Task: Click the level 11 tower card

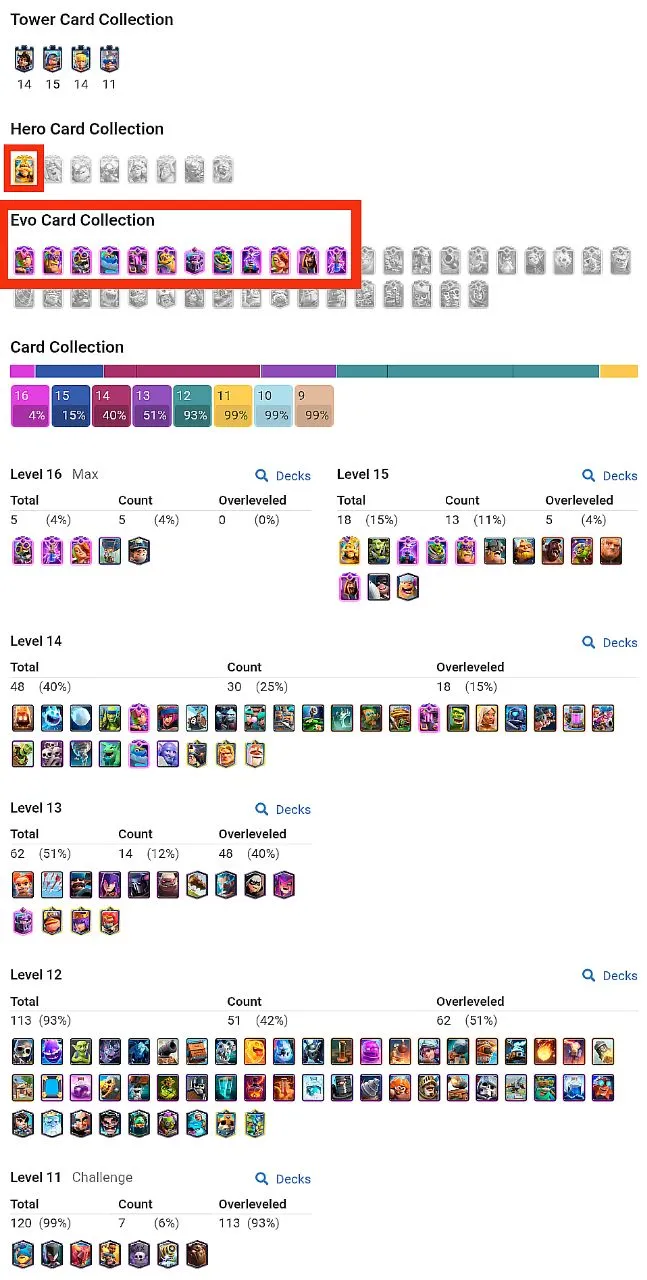Action: click(x=110, y=58)
